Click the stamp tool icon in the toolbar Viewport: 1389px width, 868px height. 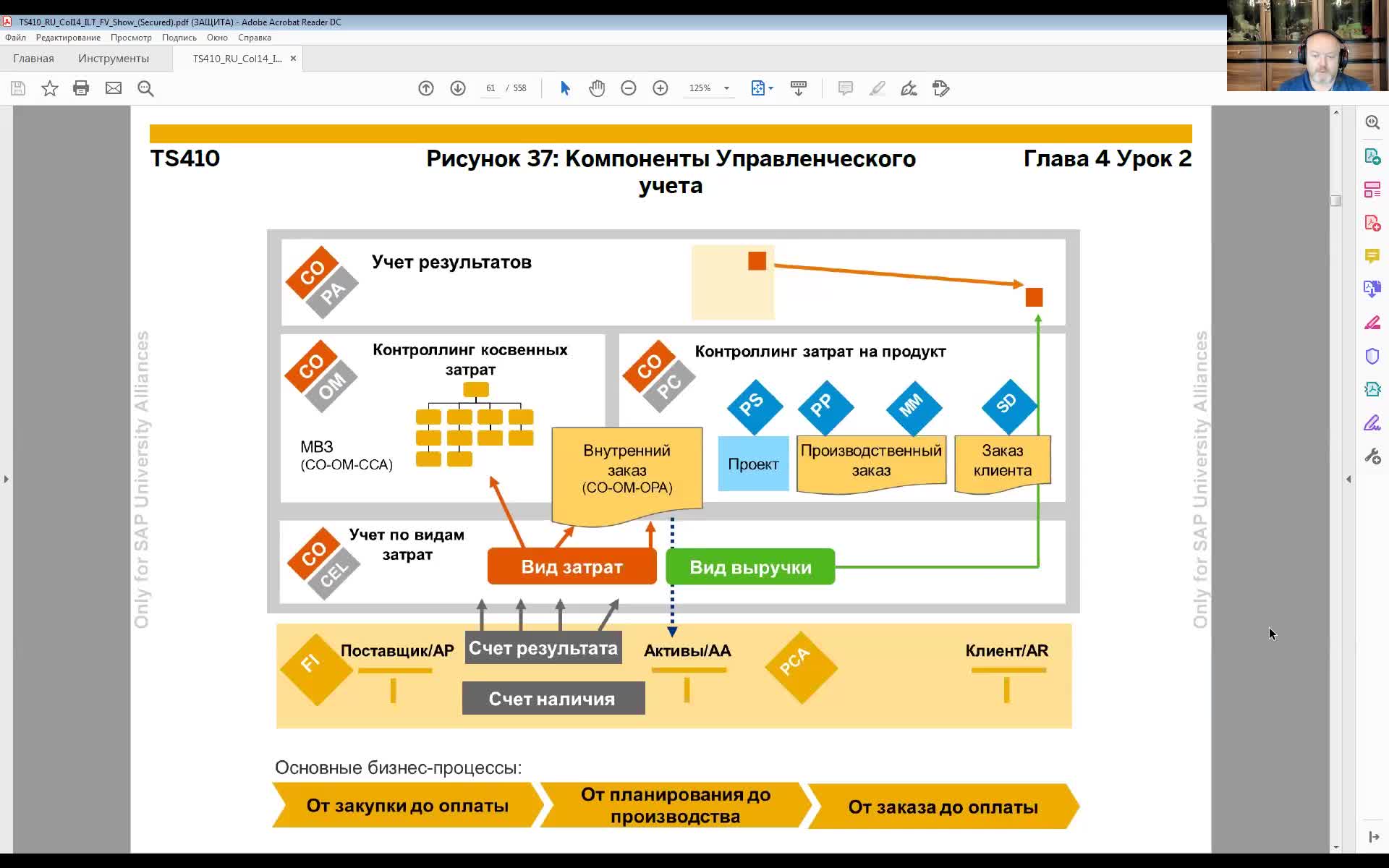coord(940,88)
